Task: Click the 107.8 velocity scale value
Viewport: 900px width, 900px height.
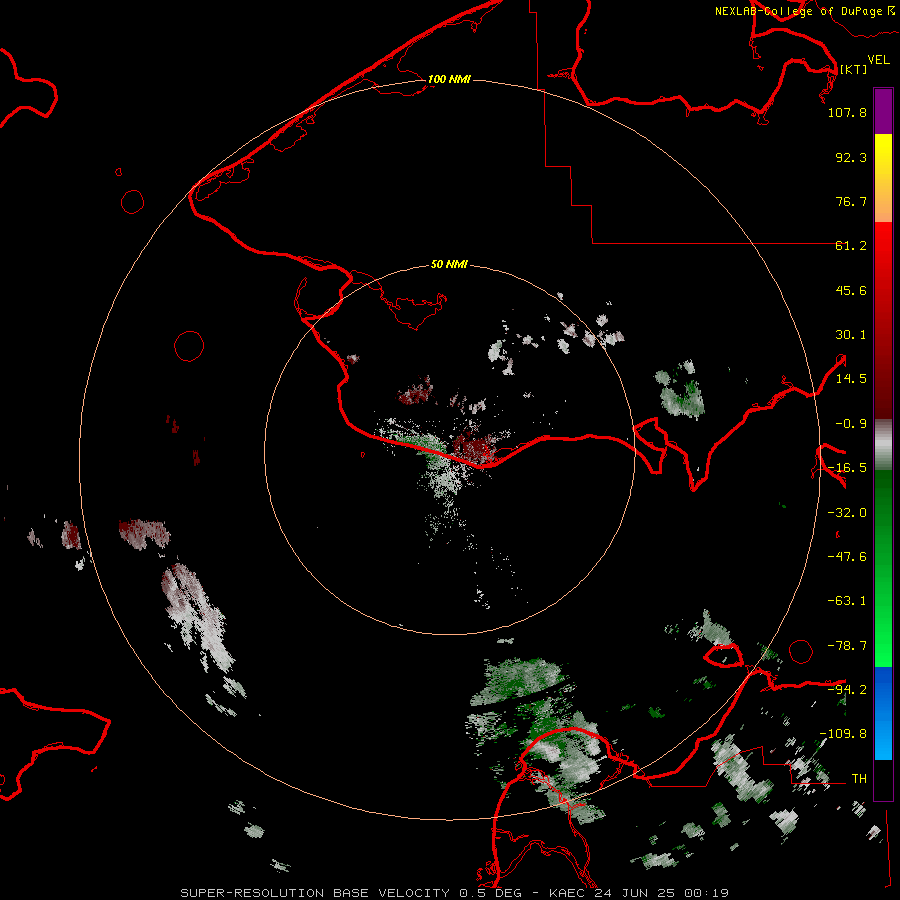Action: click(847, 112)
